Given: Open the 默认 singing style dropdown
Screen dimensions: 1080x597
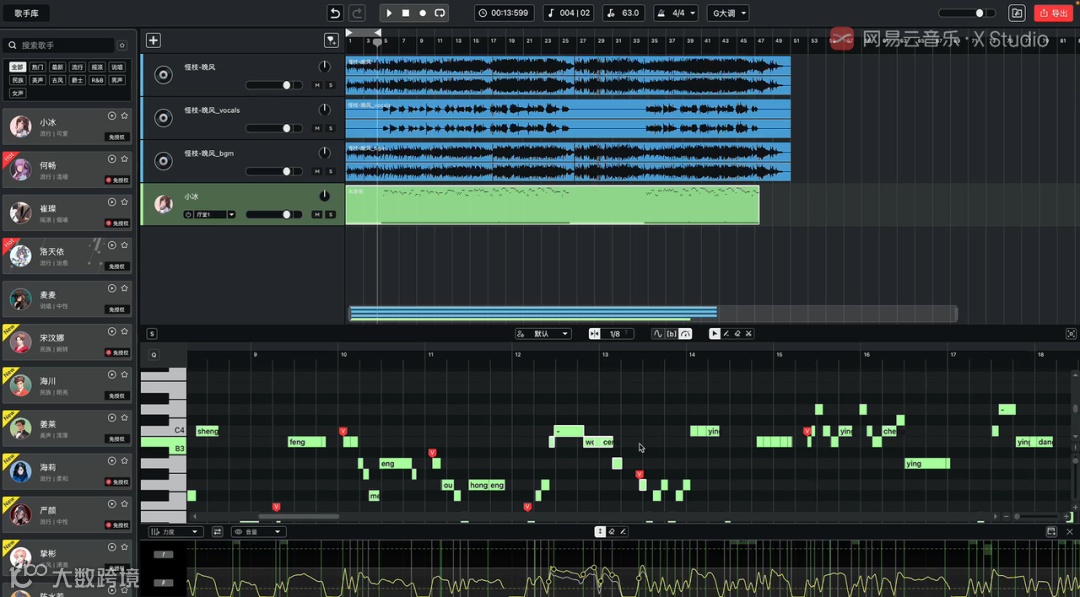Looking at the screenshot, I should [543, 334].
